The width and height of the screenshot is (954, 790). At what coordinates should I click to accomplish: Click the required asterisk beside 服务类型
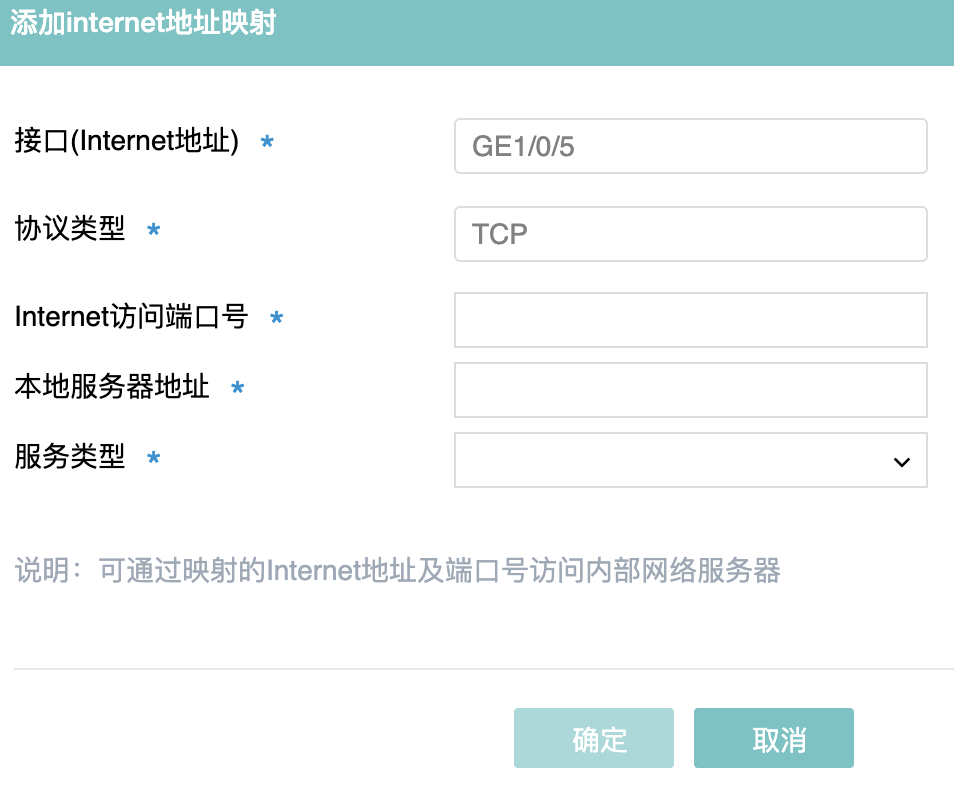coord(154,459)
